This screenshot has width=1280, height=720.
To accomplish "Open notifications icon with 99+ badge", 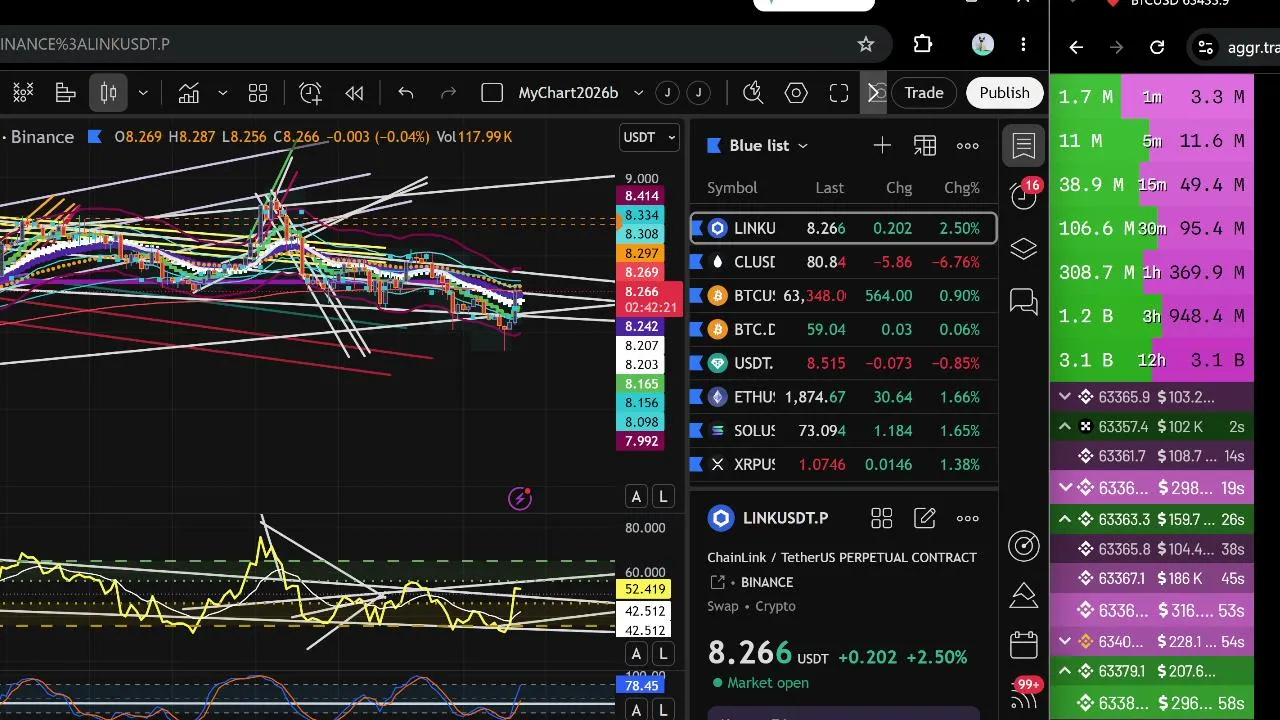I will 1024,693.
